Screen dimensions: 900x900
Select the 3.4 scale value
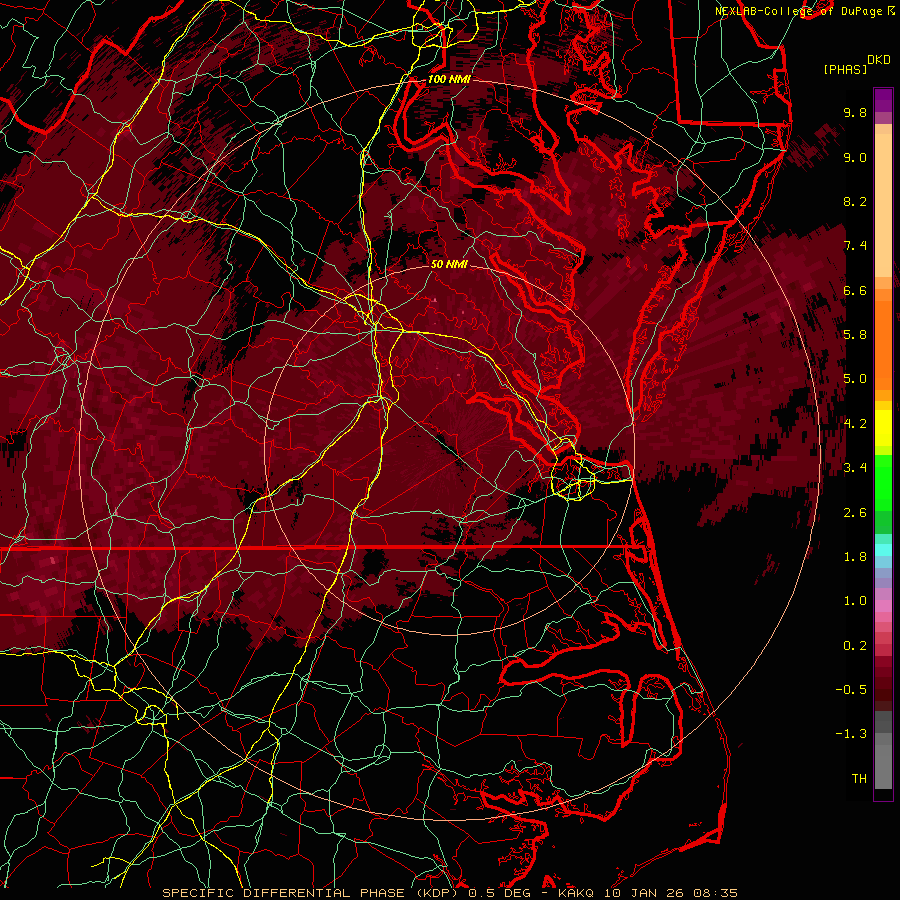(855, 468)
